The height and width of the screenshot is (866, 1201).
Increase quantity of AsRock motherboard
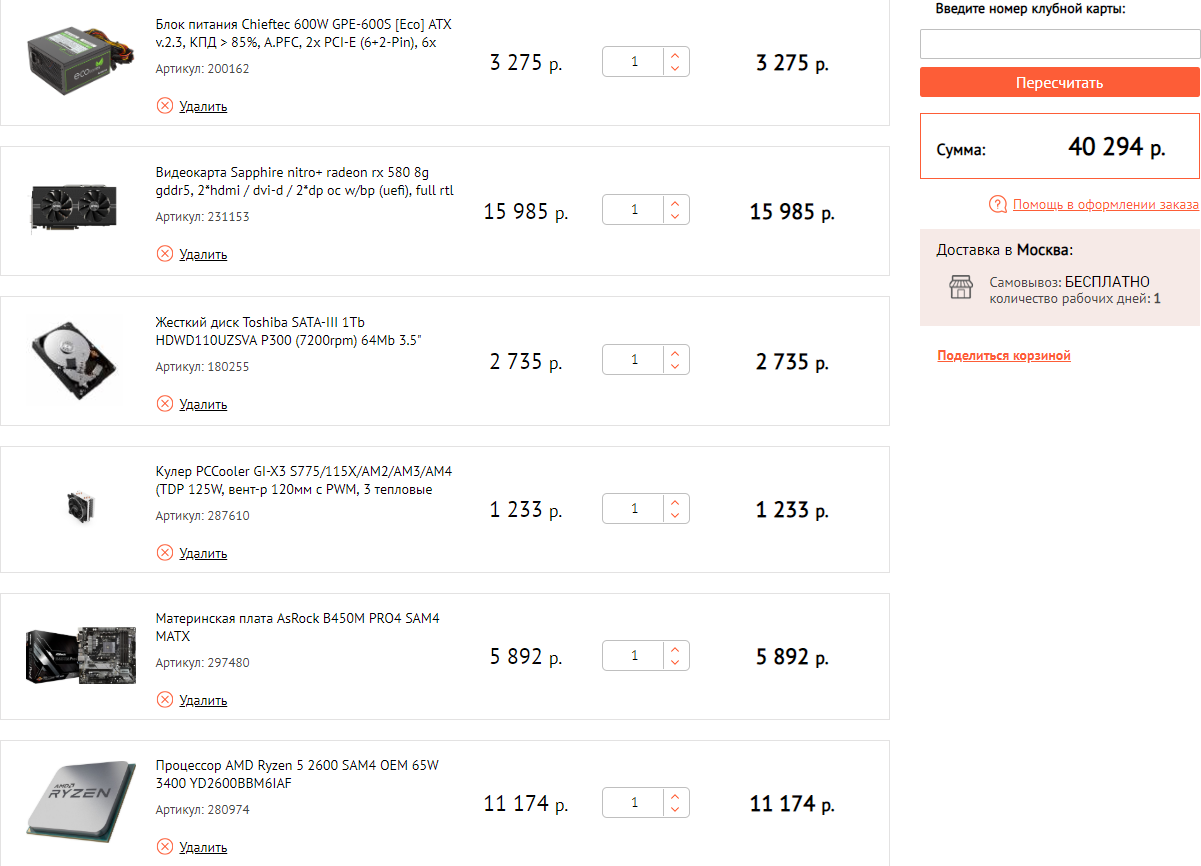pyautogui.click(x=675, y=650)
